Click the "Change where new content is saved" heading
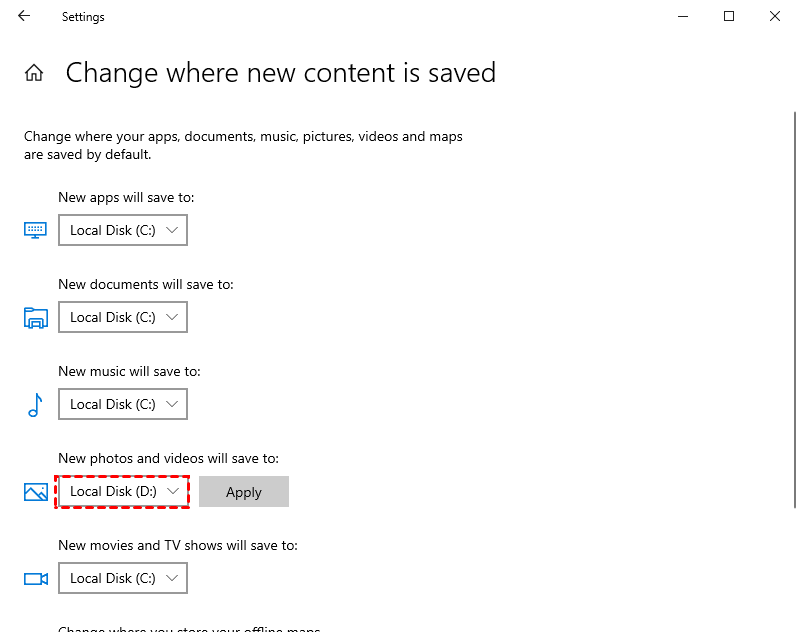This screenshot has height=632, width=798. [x=280, y=73]
